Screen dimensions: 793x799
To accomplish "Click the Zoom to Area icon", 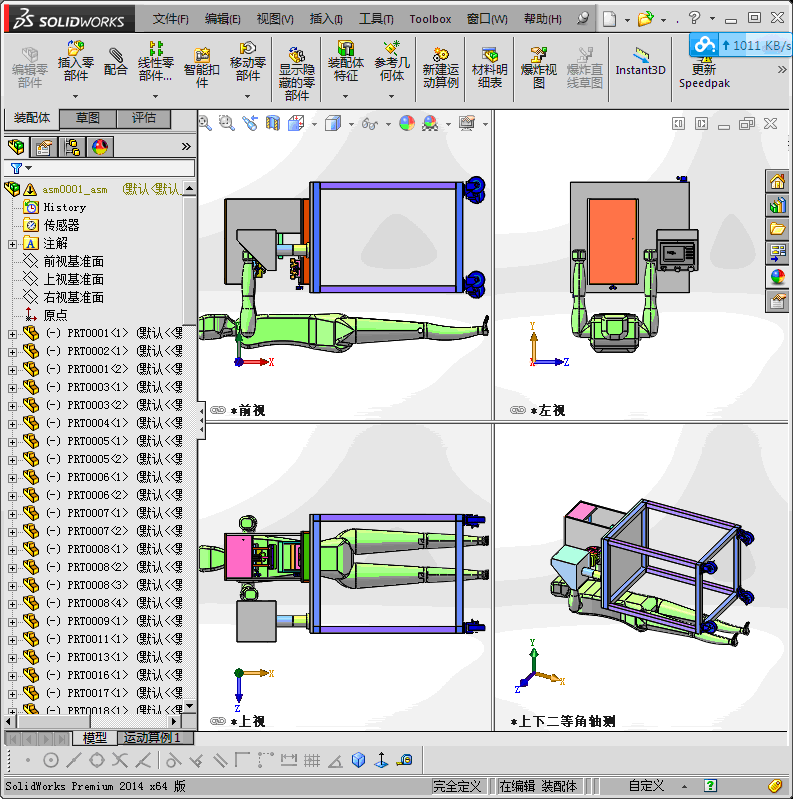I will 227,123.
